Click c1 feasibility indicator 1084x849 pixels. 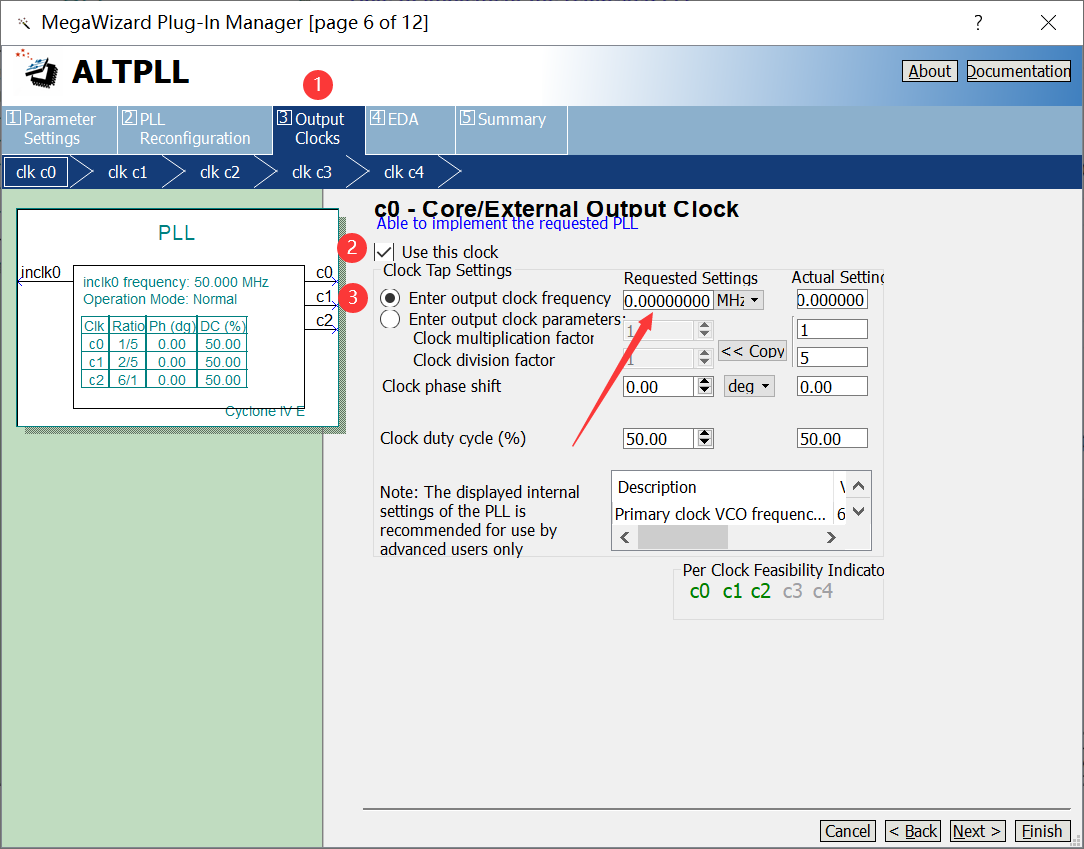point(732,592)
